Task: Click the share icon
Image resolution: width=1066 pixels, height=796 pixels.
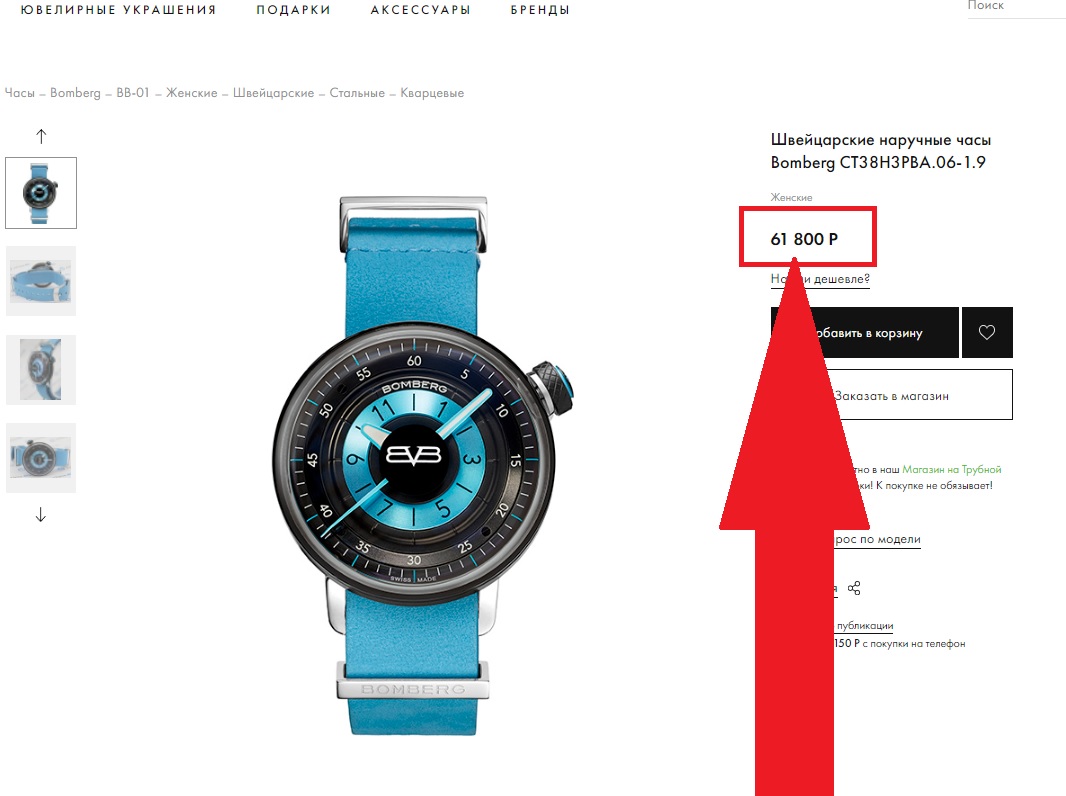Action: 855,588
